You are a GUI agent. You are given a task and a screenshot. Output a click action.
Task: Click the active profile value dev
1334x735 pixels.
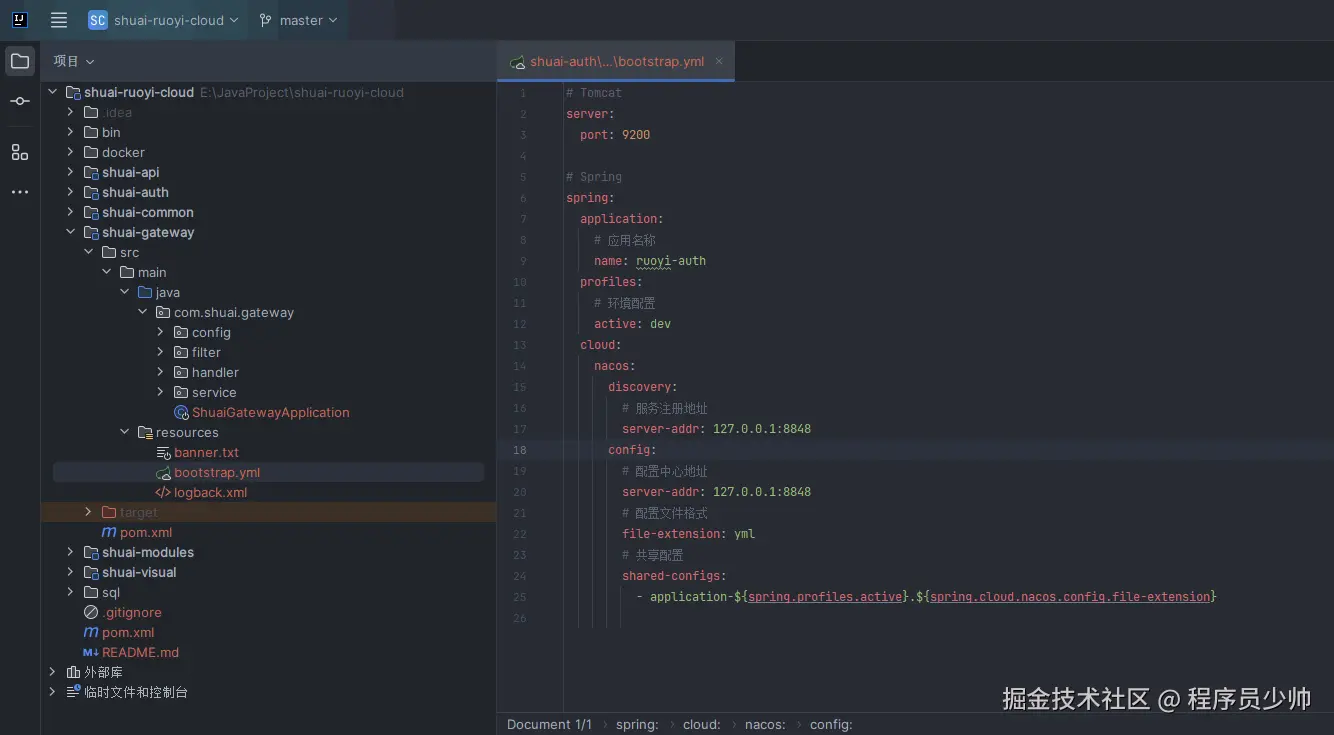[660, 324]
